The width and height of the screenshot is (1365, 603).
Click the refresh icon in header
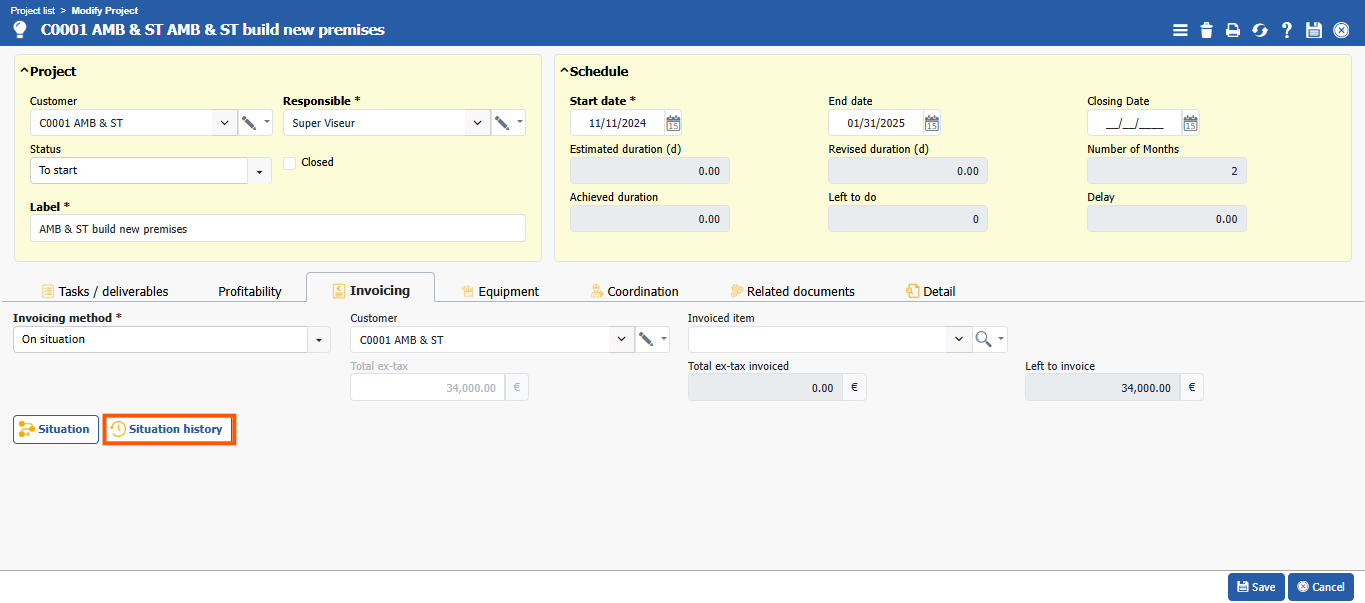click(1260, 30)
